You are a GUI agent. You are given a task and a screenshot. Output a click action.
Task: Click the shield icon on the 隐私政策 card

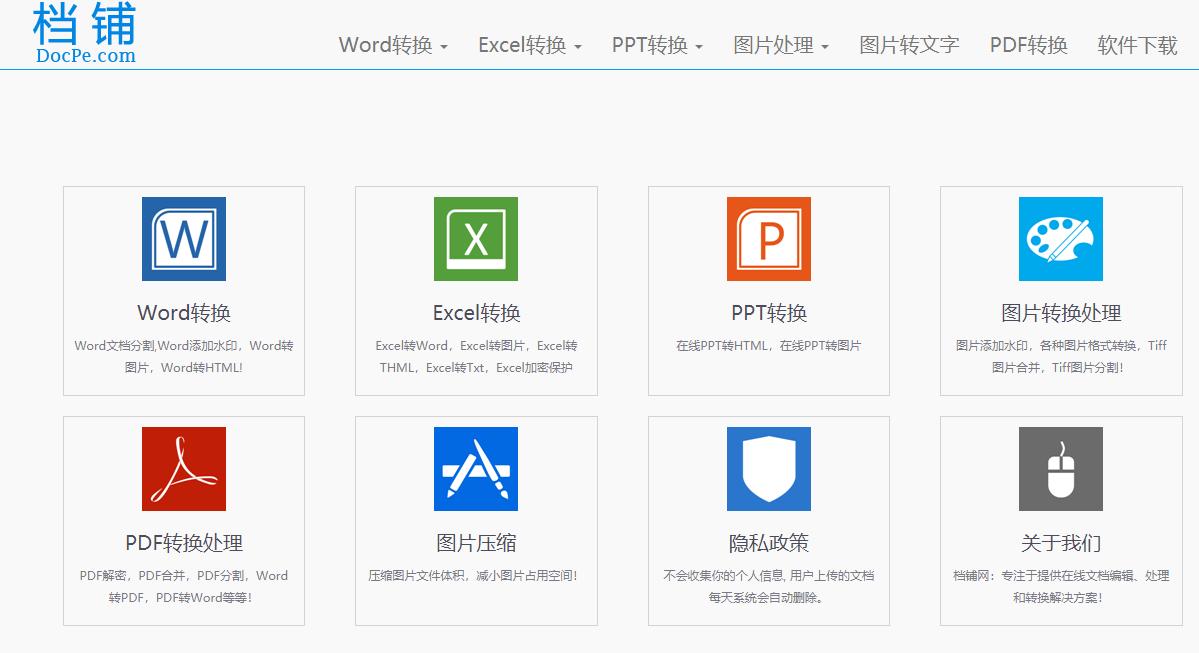[768, 468]
